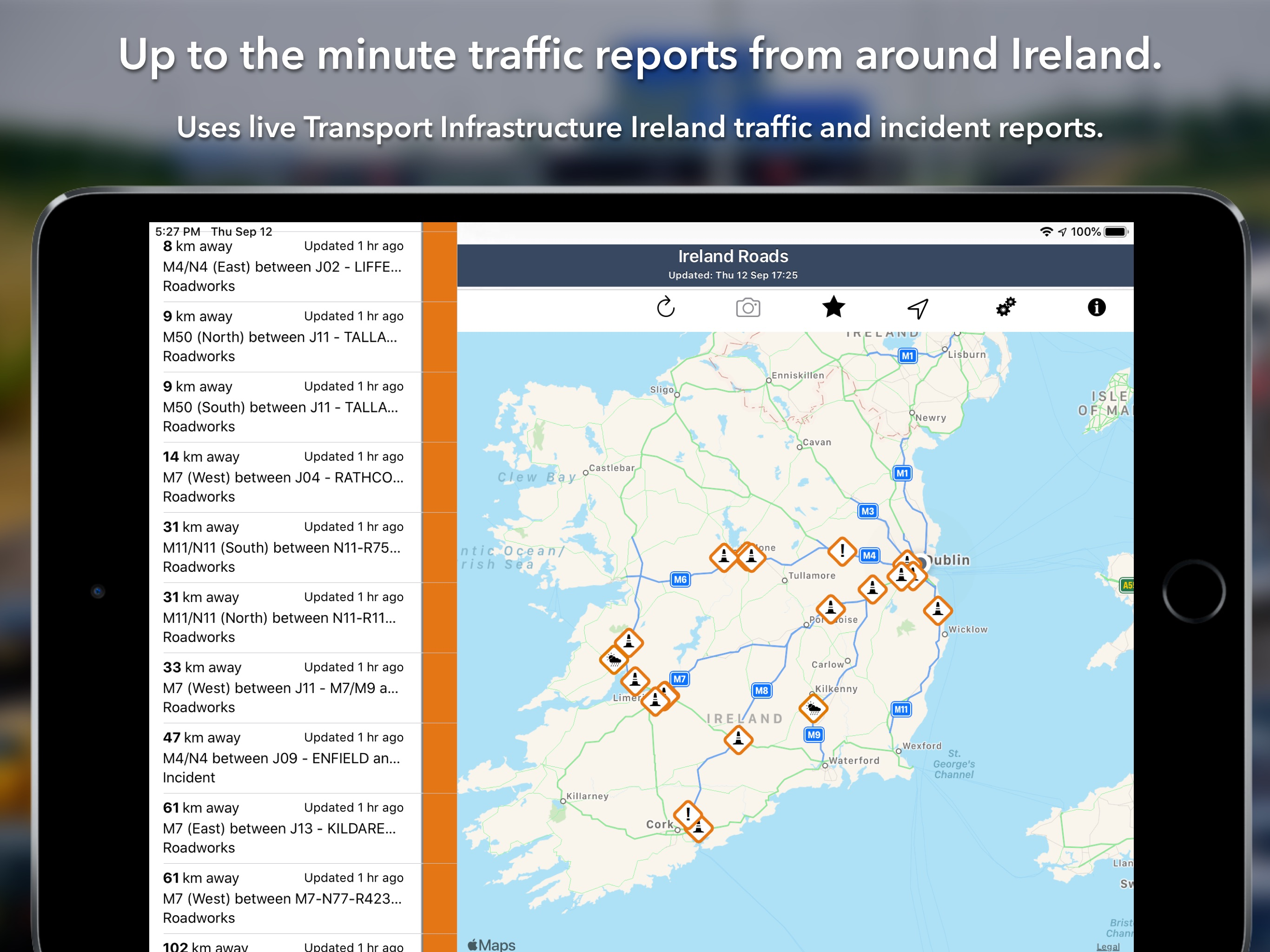The image size is (1270, 952).
Task: Open M50 (South) J11 TALLA roadworks report
Action: point(285,407)
